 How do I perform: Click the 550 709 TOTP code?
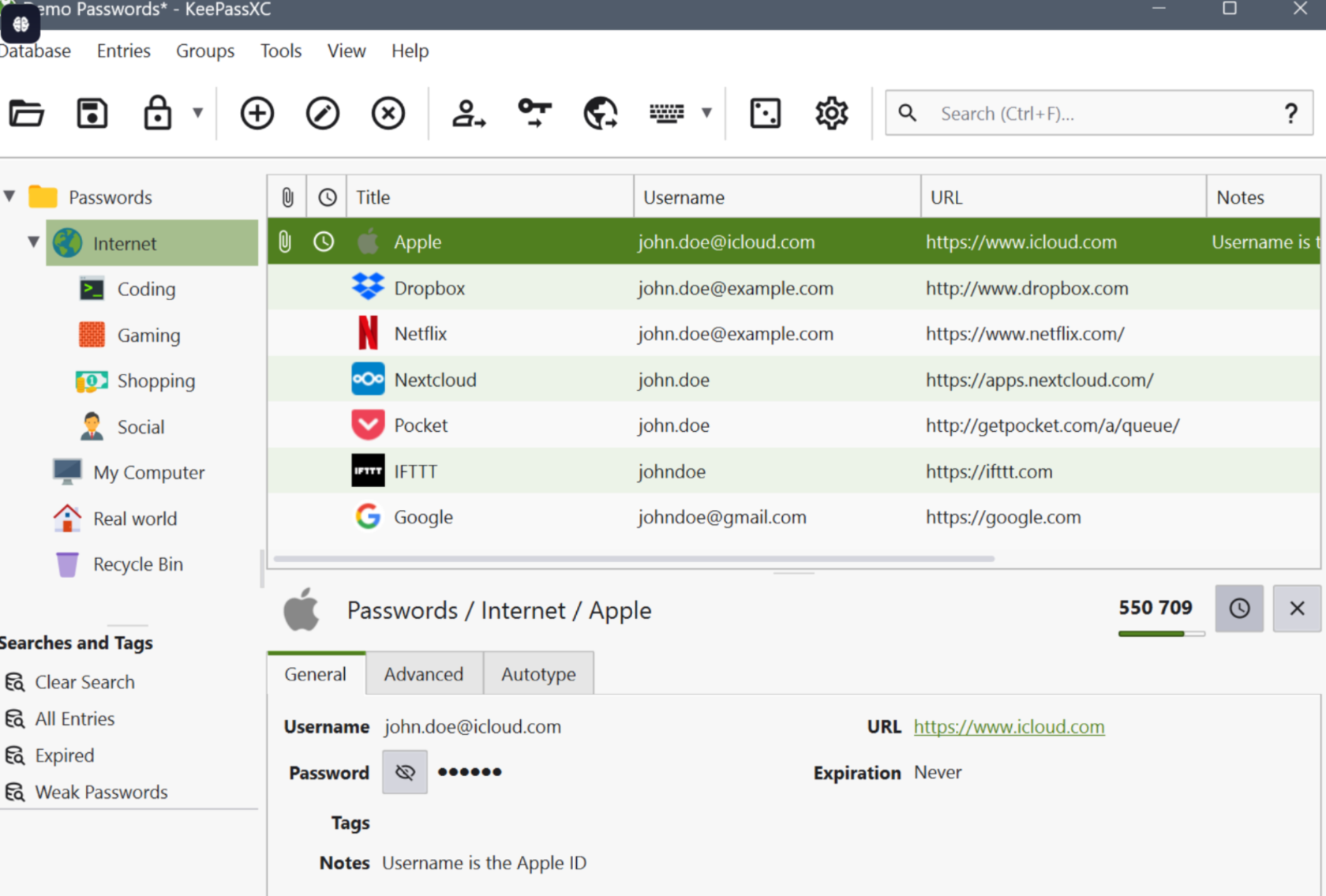pos(1156,608)
